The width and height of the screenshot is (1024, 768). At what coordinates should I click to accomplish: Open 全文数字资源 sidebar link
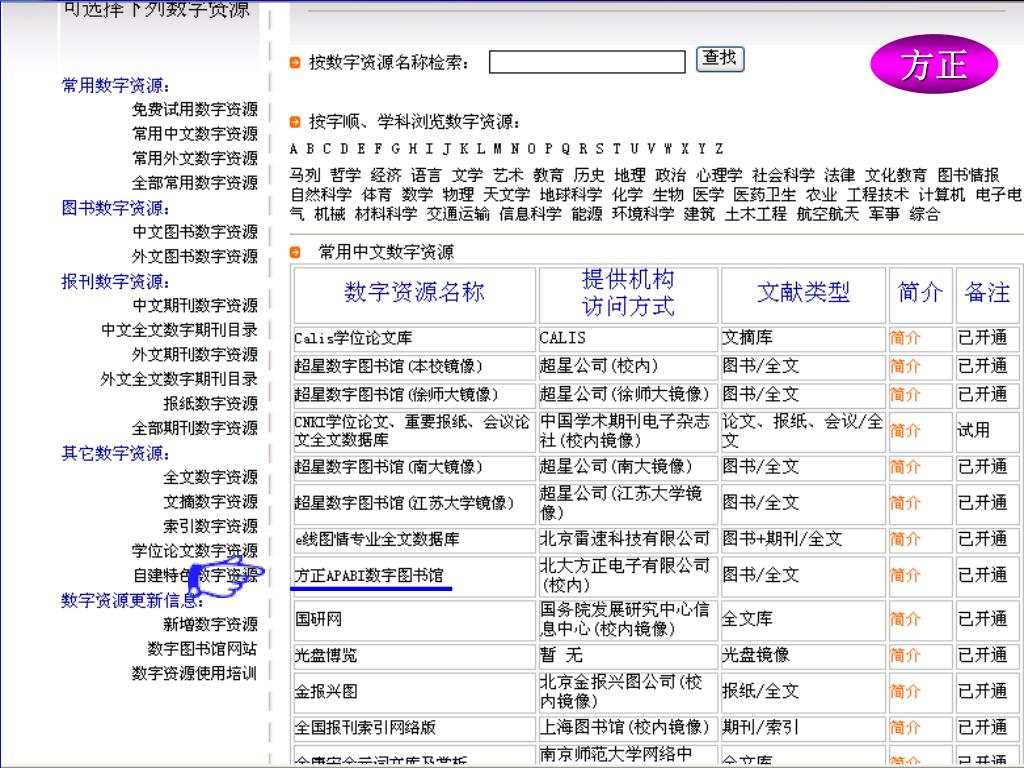click(x=210, y=477)
